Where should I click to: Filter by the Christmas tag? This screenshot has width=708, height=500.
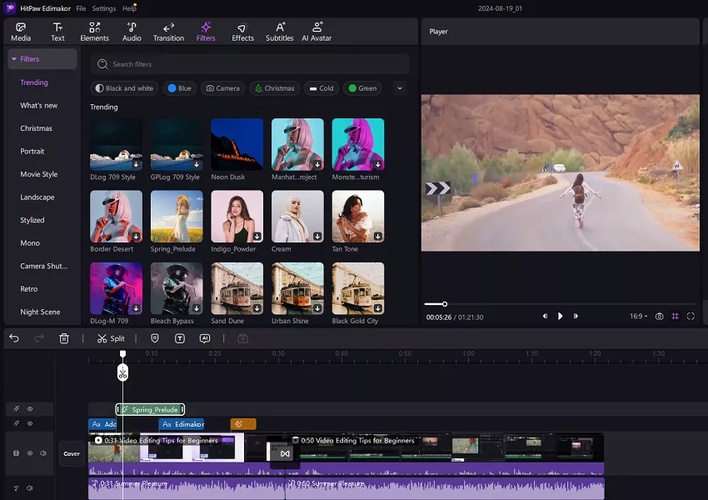tap(275, 88)
